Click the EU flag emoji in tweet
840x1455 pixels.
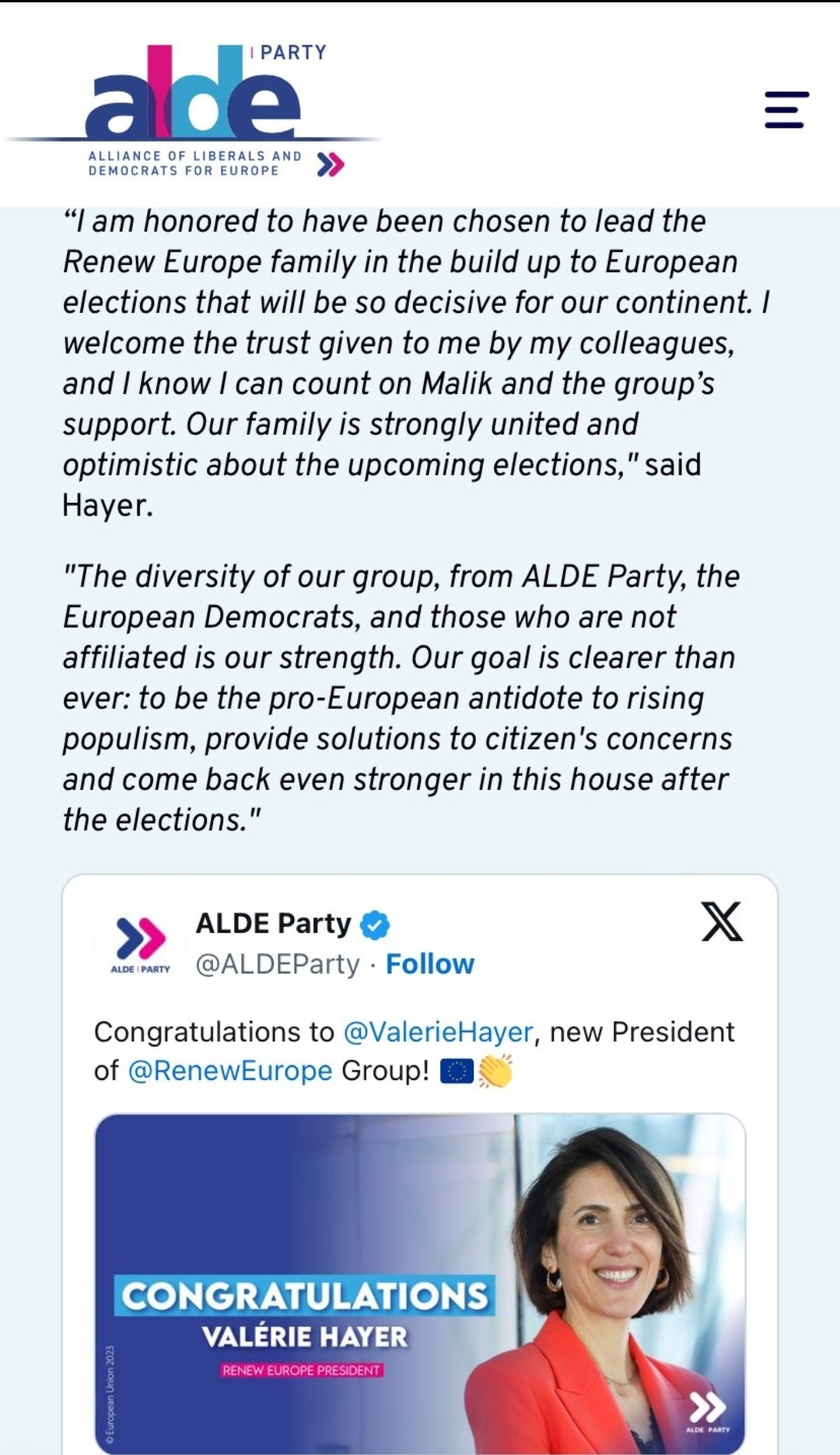(x=457, y=1071)
